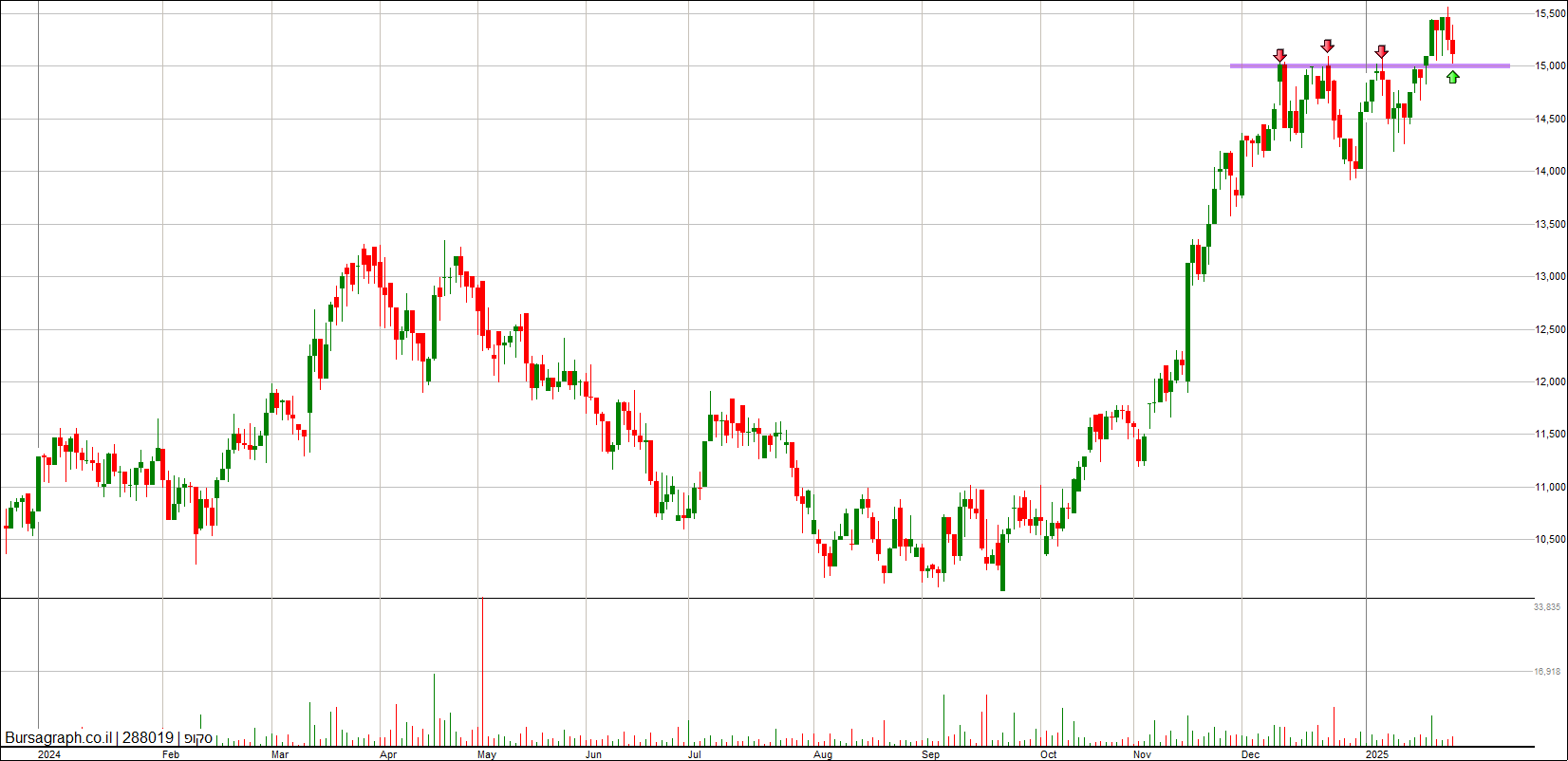Click the 12,500 price axis value
This screenshot has height=761, width=1568.
pos(1551,330)
